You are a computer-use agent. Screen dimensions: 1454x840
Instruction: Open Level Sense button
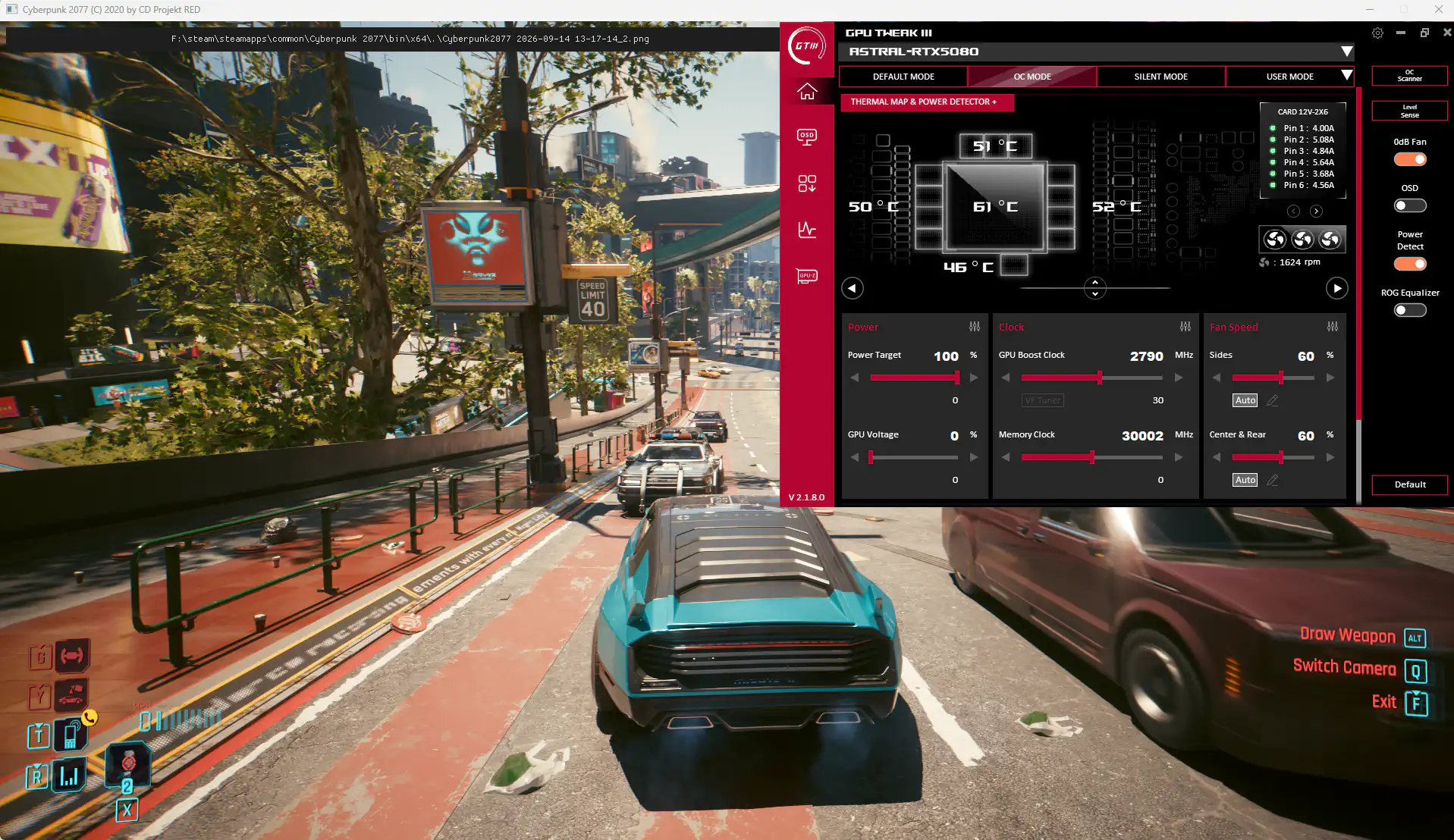pyautogui.click(x=1409, y=111)
